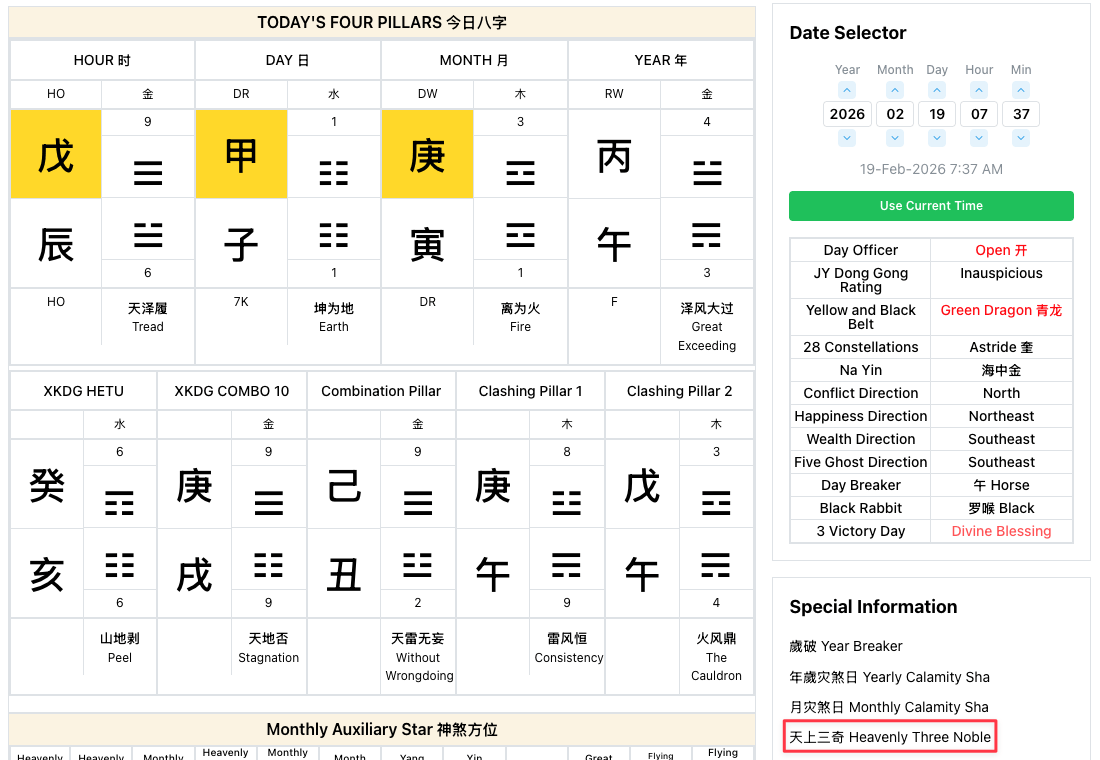Decrease the Month with its down arrow
The width and height of the screenshot is (1100, 760).
894,138
